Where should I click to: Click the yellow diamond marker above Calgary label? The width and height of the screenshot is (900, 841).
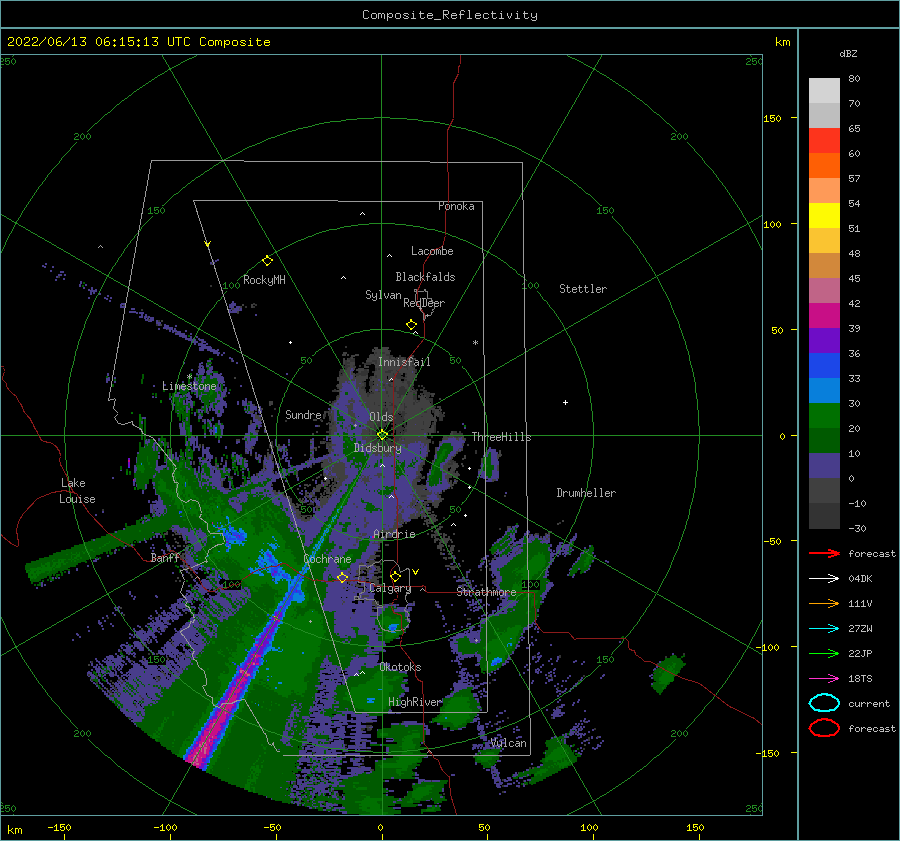point(395,576)
